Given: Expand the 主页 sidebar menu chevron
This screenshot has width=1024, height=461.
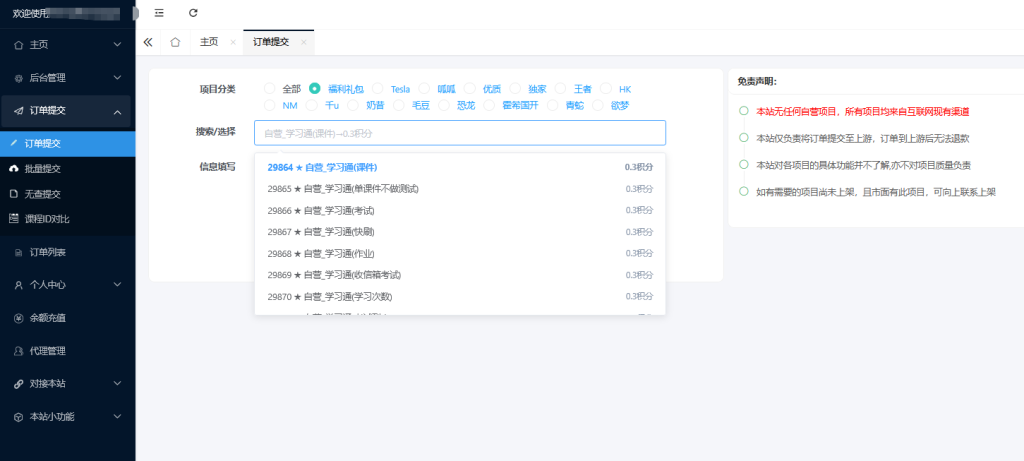Looking at the screenshot, I should pos(118,44).
